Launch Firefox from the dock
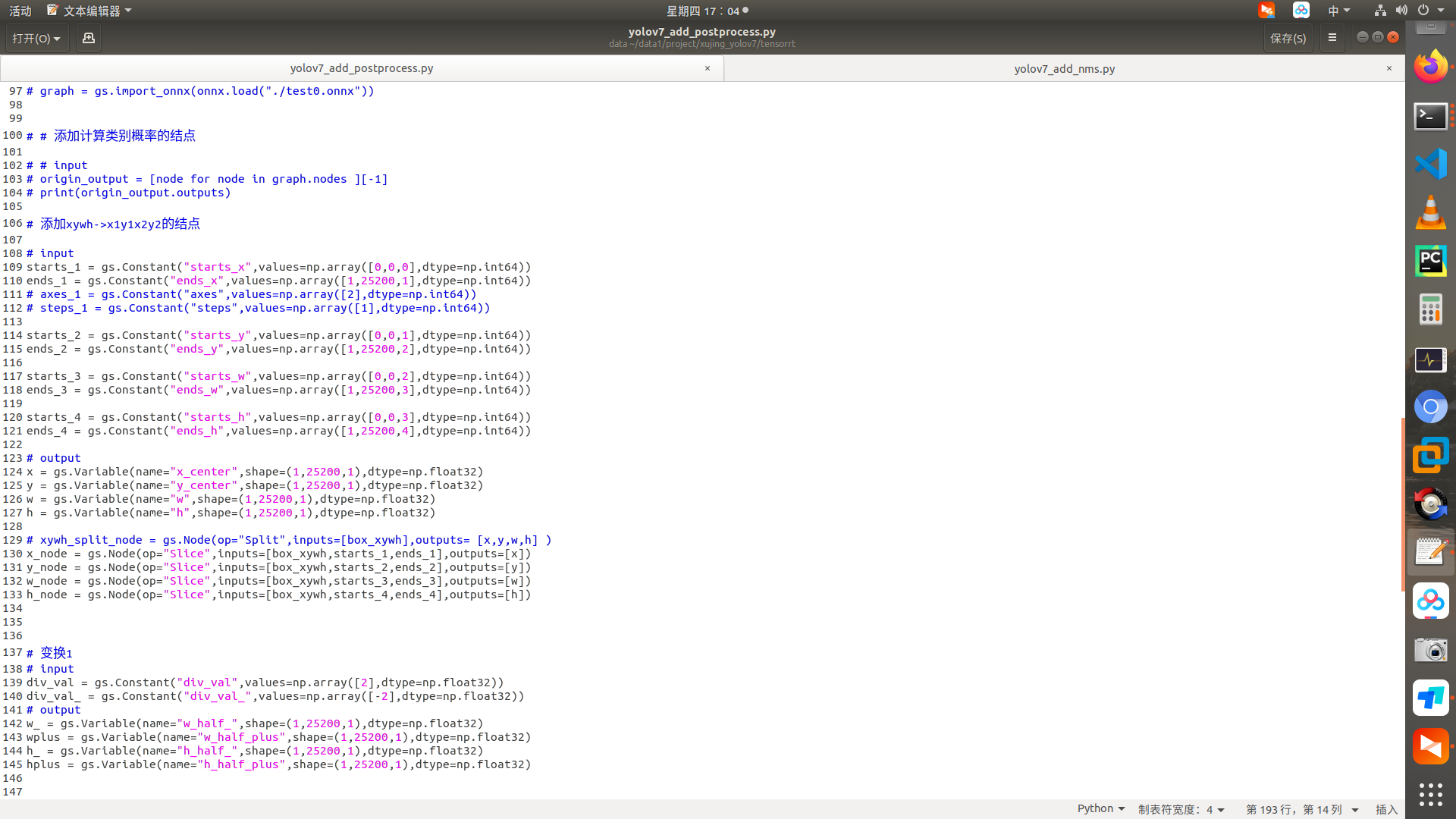This screenshot has width=1456, height=819. (1431, 65)
